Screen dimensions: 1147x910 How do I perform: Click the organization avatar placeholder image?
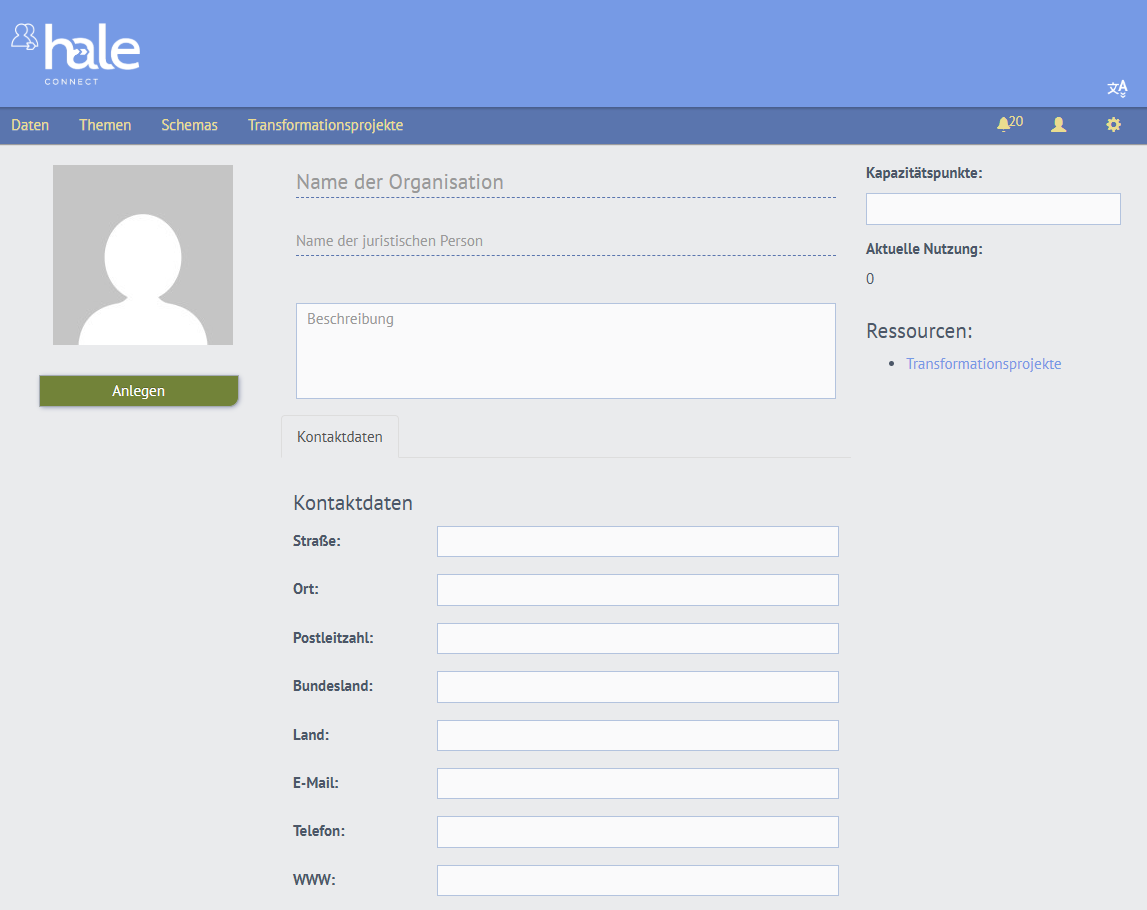[143, 254]
